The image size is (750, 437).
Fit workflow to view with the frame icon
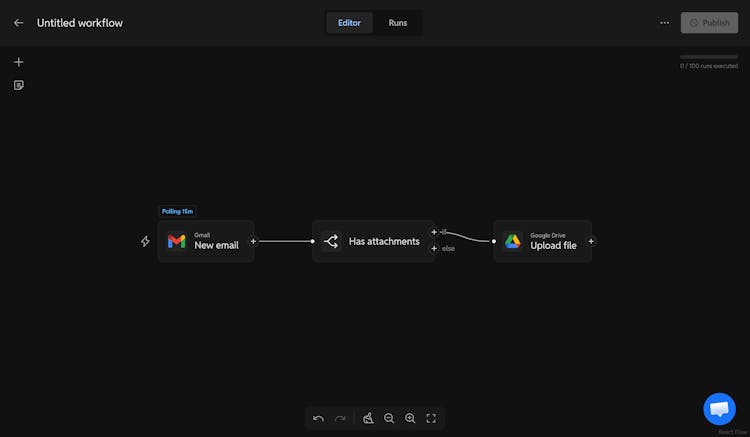click(431, 418)
